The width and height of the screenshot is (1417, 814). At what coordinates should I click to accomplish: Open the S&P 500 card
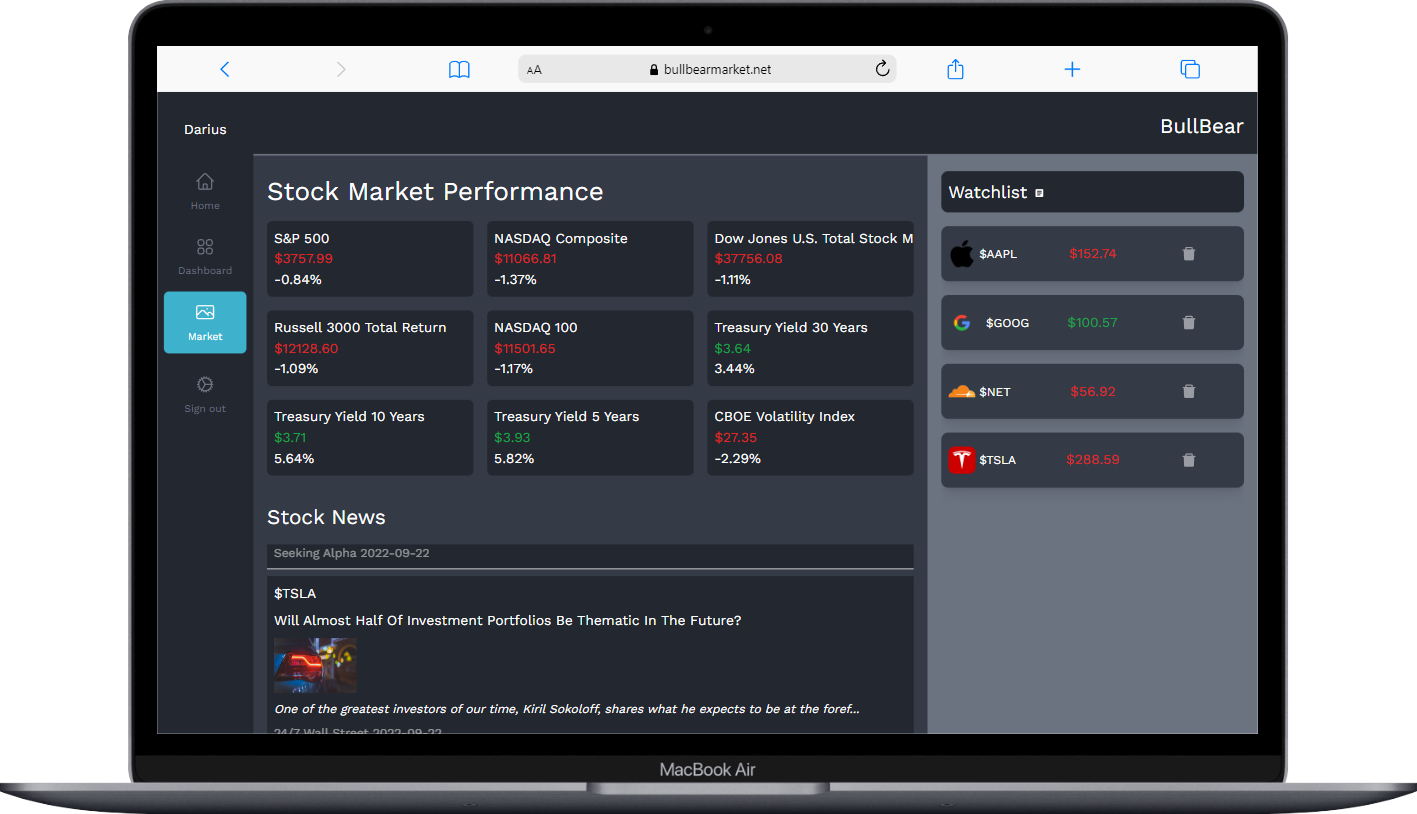pyautogui.click(x=370, y=259)
